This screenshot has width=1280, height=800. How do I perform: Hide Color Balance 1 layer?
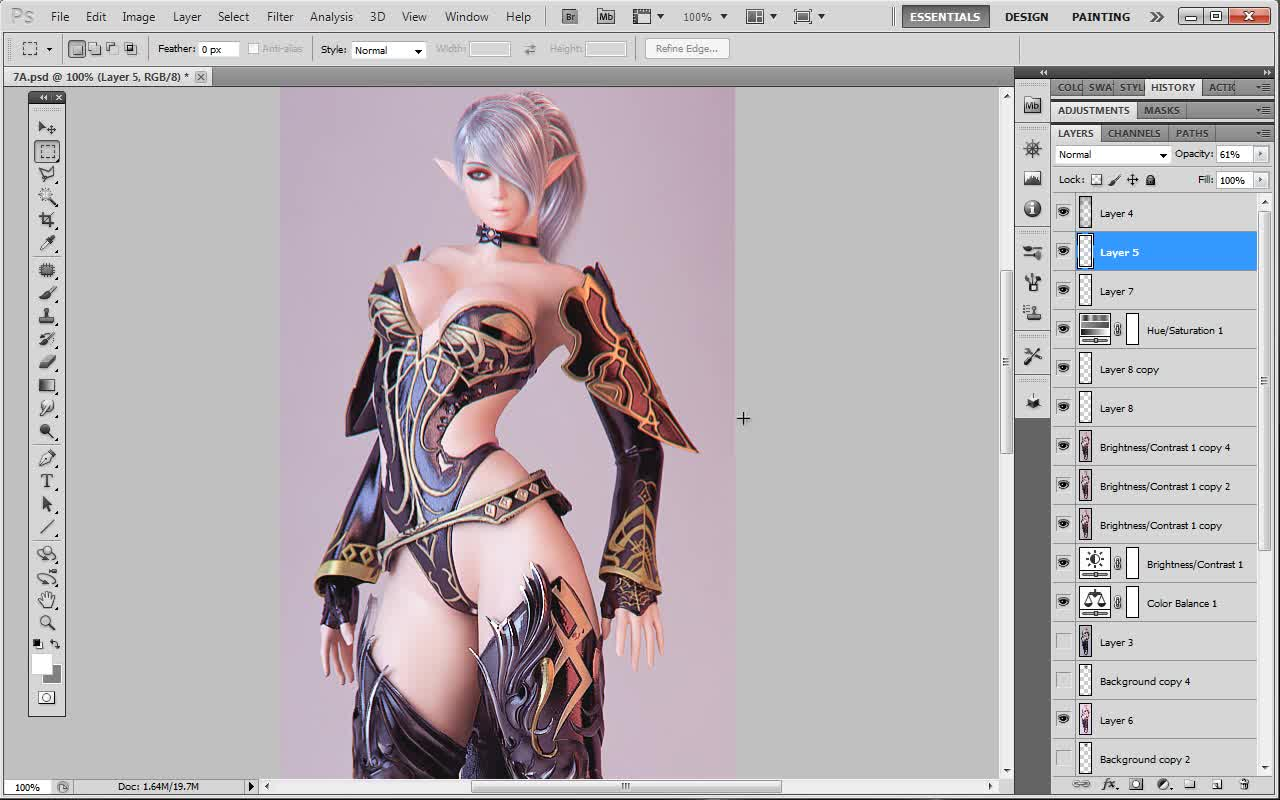point(1063,602)
